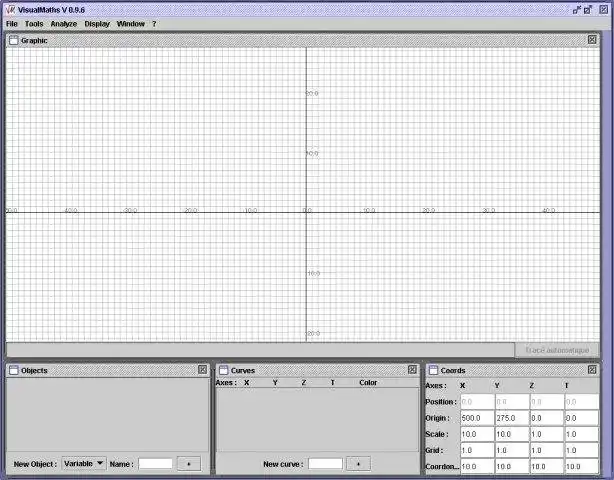Close the VisualMaths main window
The image size is (614, 480).
point(603,10)
